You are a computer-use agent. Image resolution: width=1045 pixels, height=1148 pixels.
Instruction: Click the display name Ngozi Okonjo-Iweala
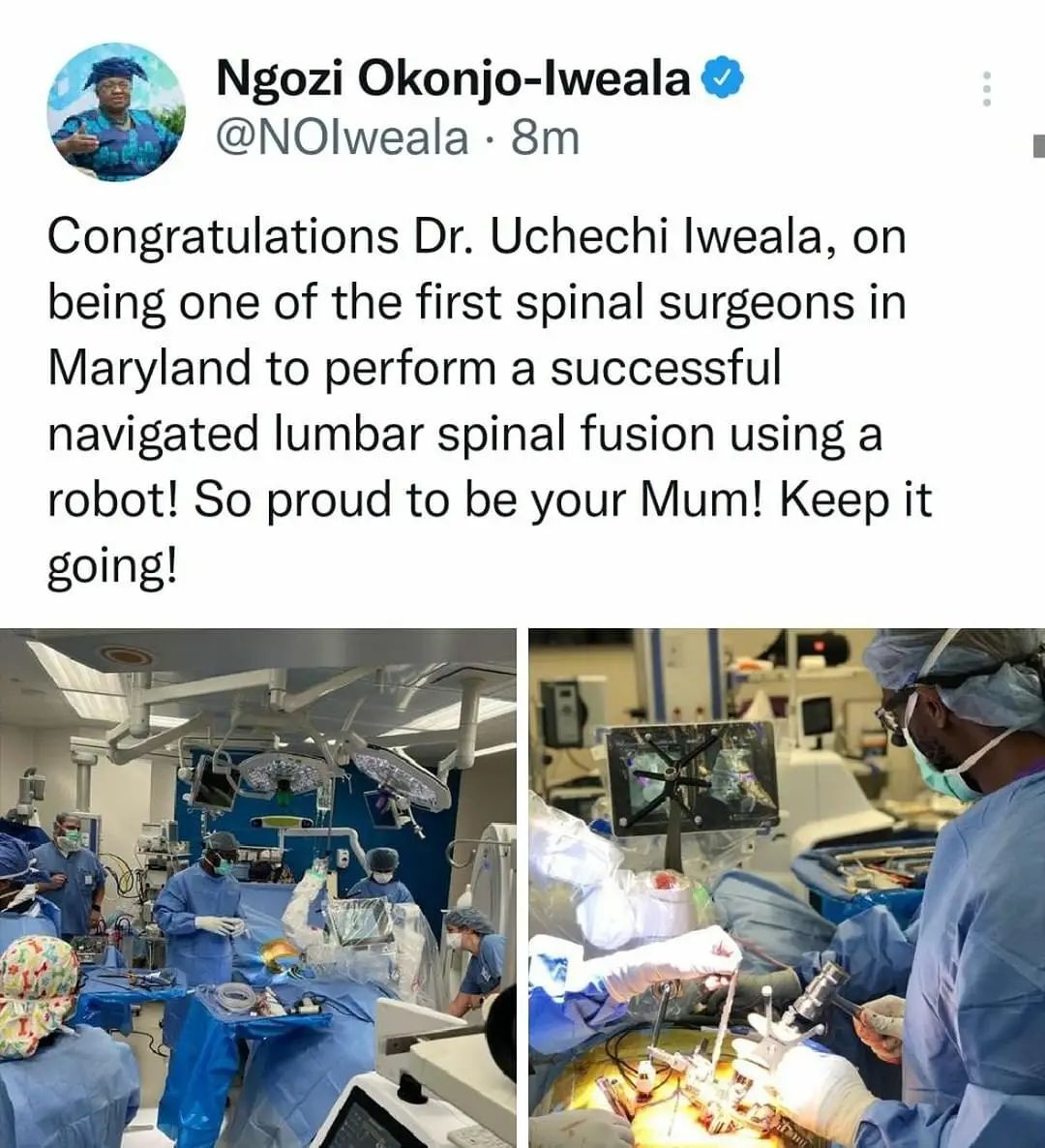[x=453, y=79]
